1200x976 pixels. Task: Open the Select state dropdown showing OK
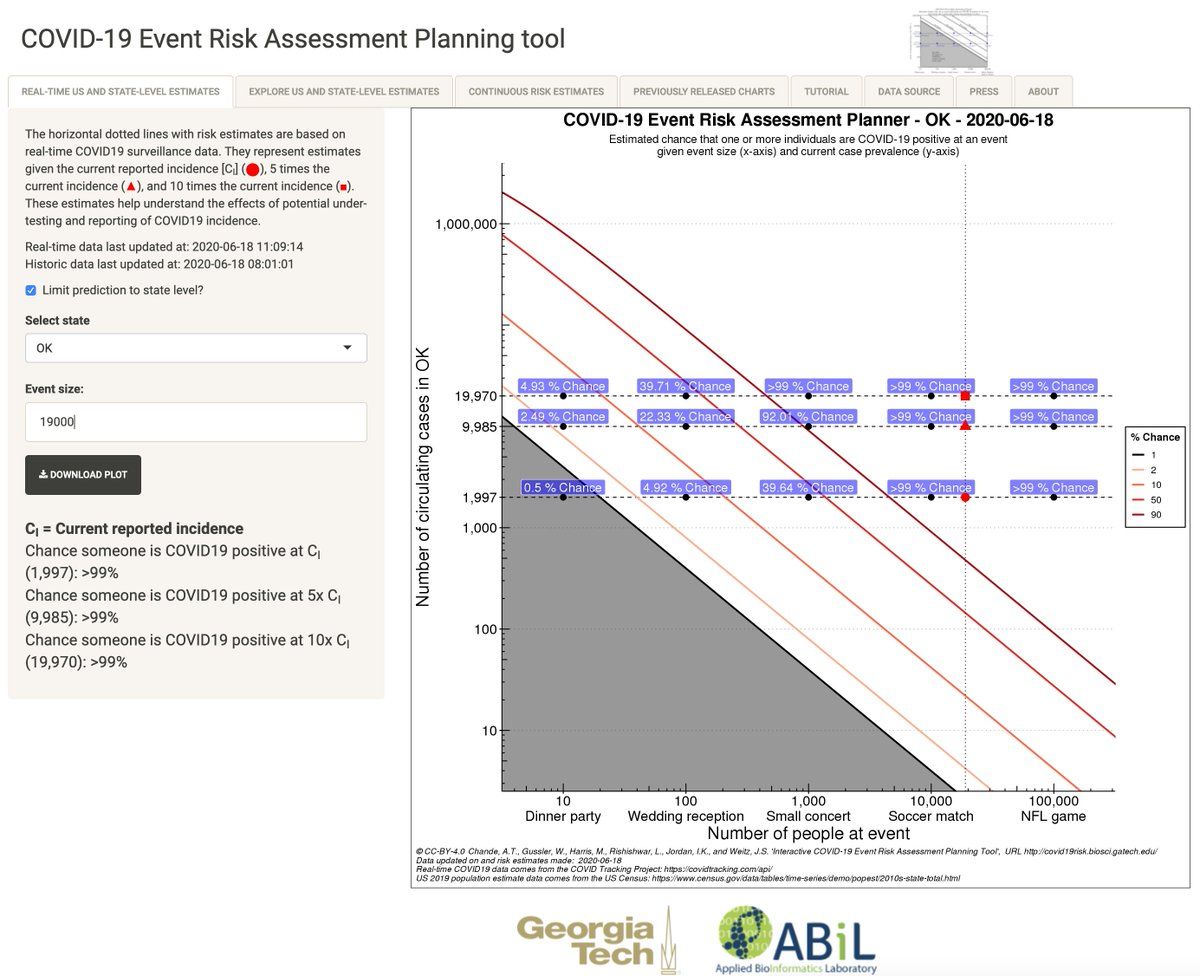click(196, 348)
